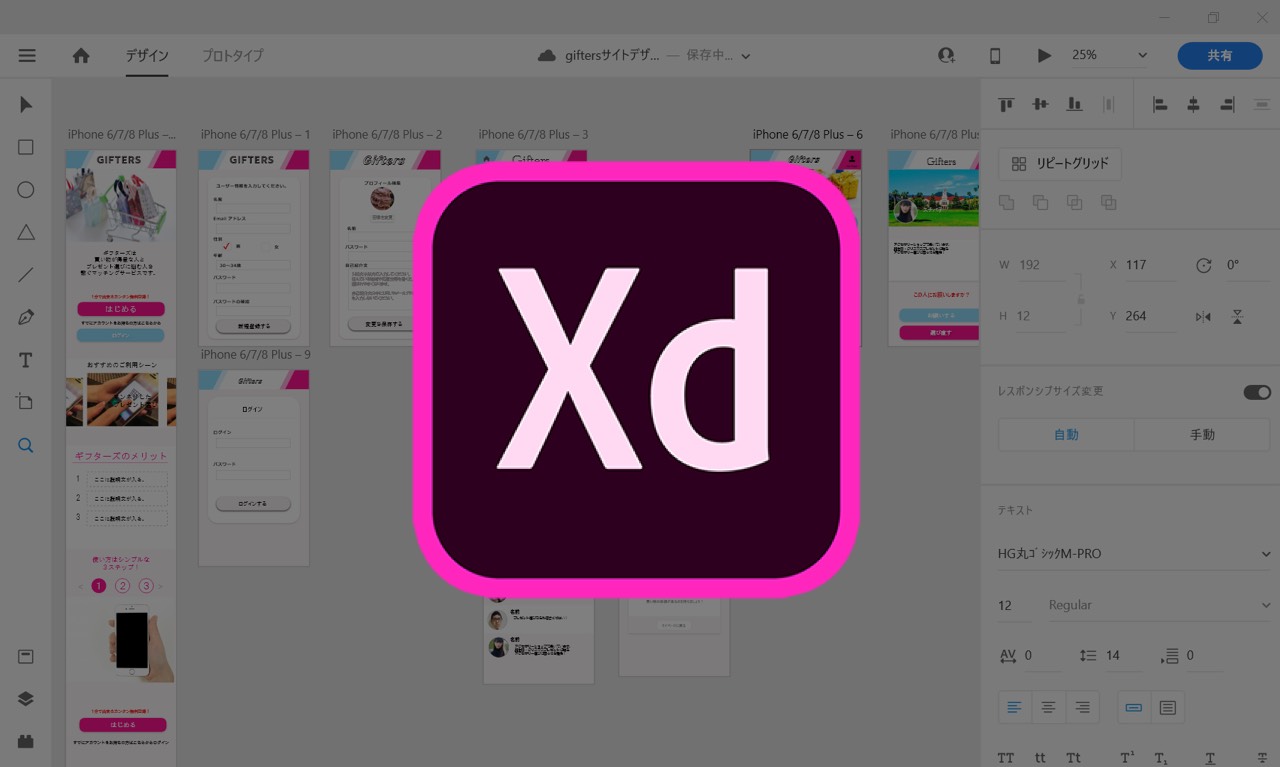Apply the Subtract boolean operation
Screen dimensions: 1280x767
(1040, 203)
